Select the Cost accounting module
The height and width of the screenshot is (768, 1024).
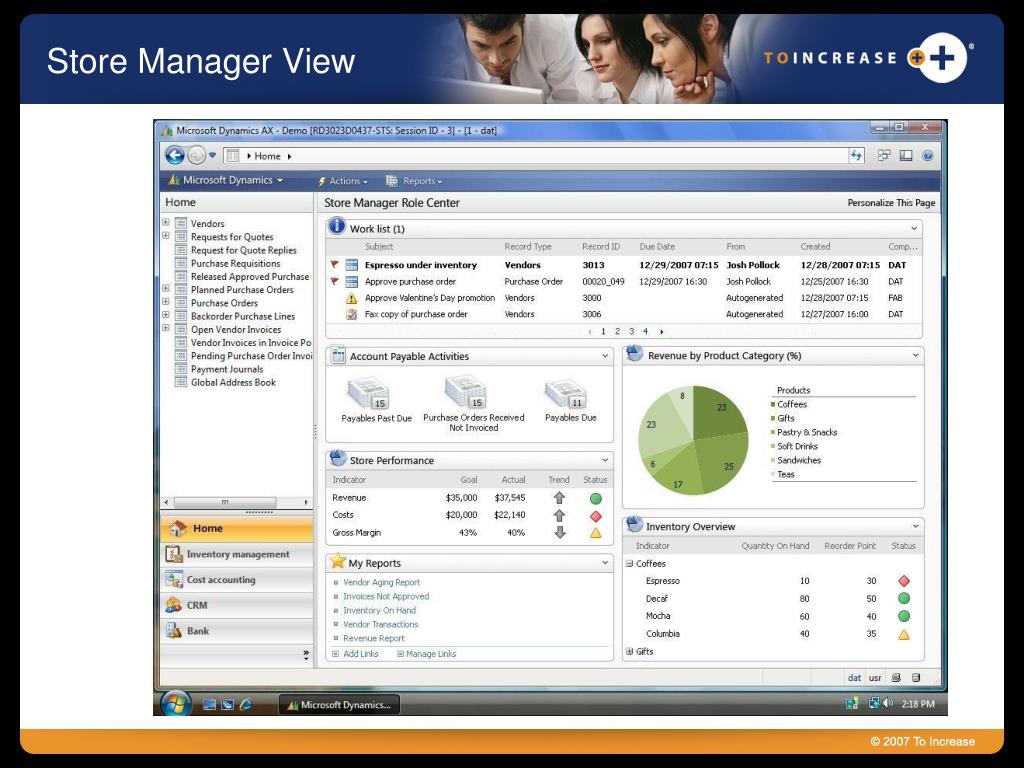pyautogui.click(x=236, y=579)
